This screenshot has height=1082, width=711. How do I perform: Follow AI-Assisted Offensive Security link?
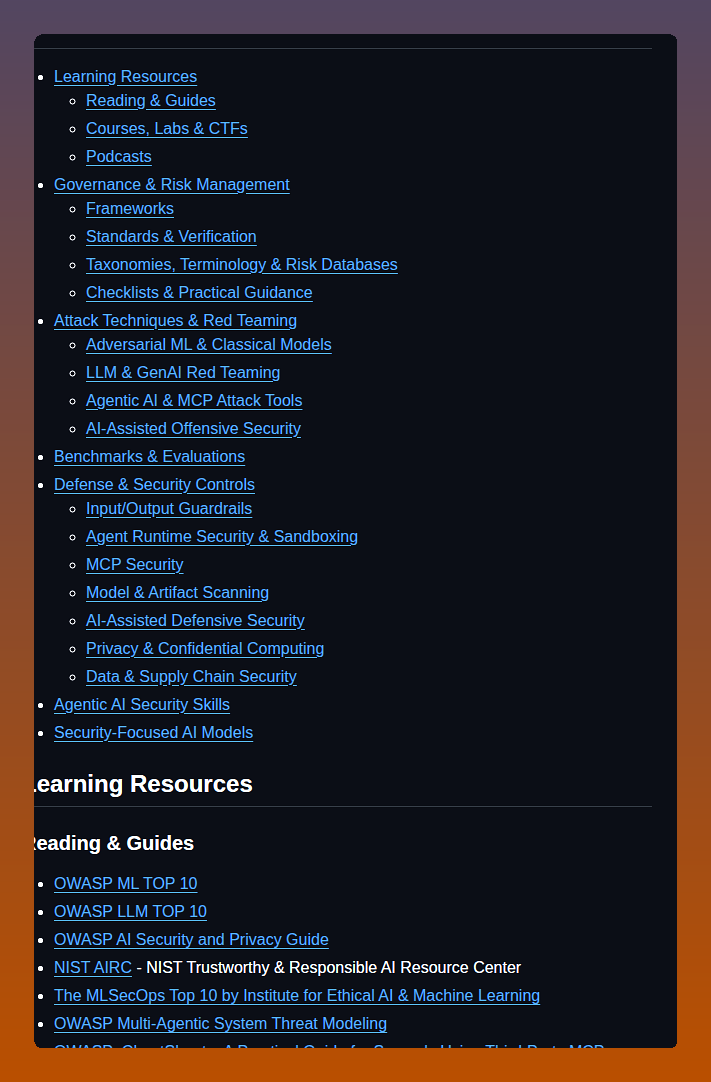193,429
